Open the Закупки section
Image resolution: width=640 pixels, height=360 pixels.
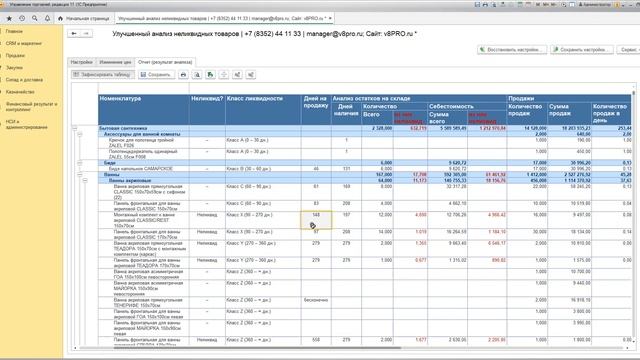[x=14, y=68]
